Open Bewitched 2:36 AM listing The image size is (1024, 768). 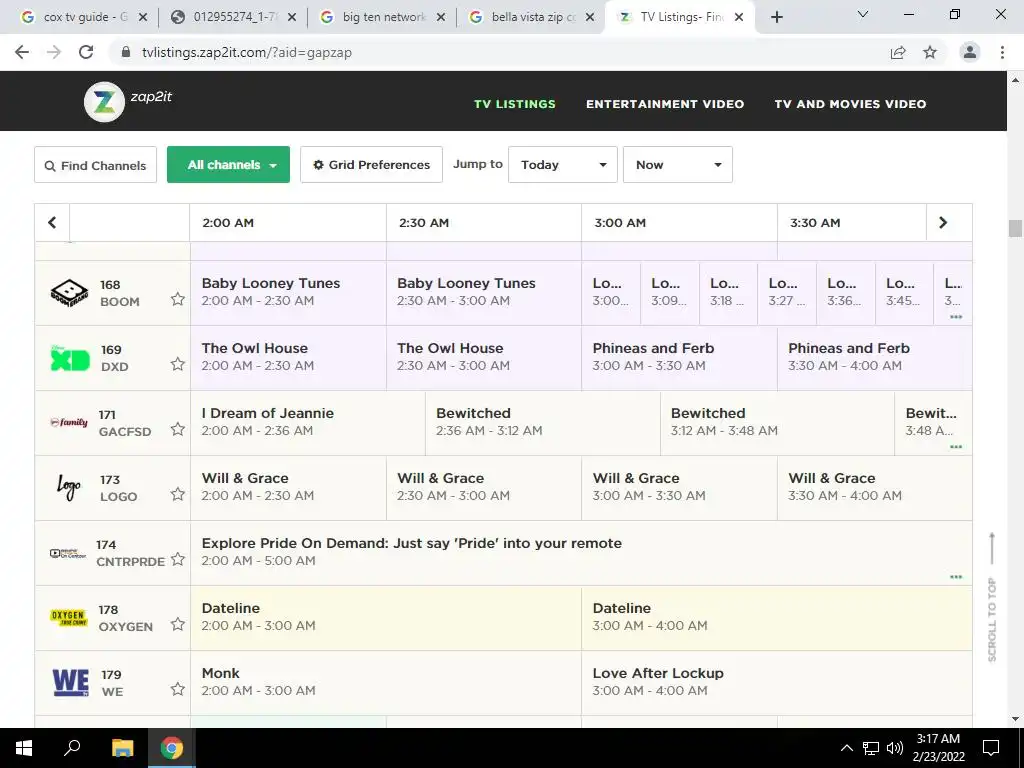[543, 423]
